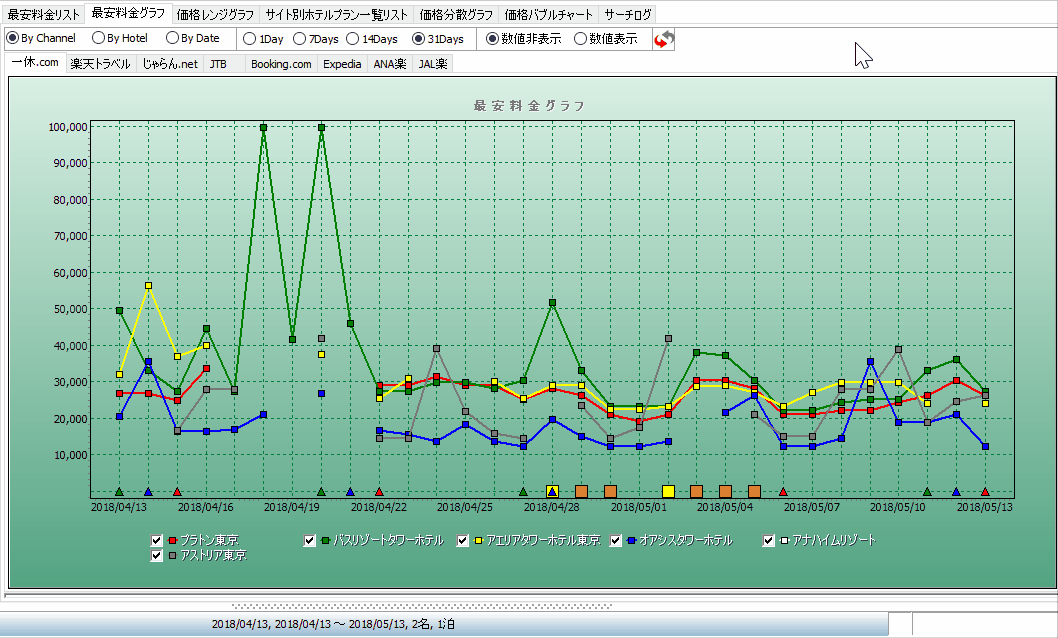The width and height of the screenshot is (1058, 638).
Task: Go to the サーチログ tab
Action: [x=628, y=14]
